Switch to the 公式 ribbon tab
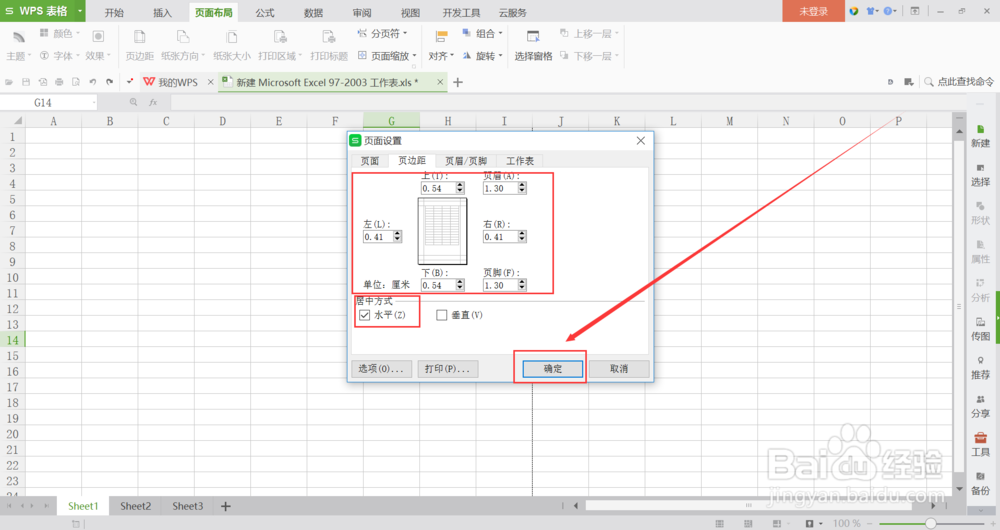The image size is (1000, 530). click(x=265, y=13)
